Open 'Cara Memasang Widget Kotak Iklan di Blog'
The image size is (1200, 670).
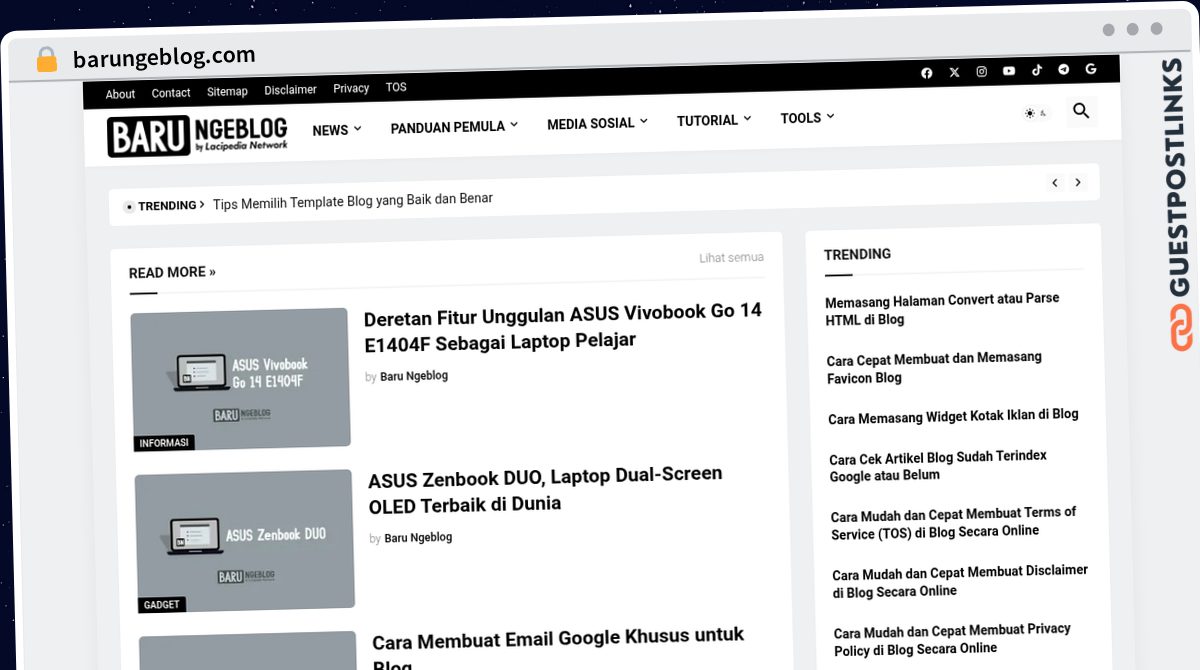point(953,416)
